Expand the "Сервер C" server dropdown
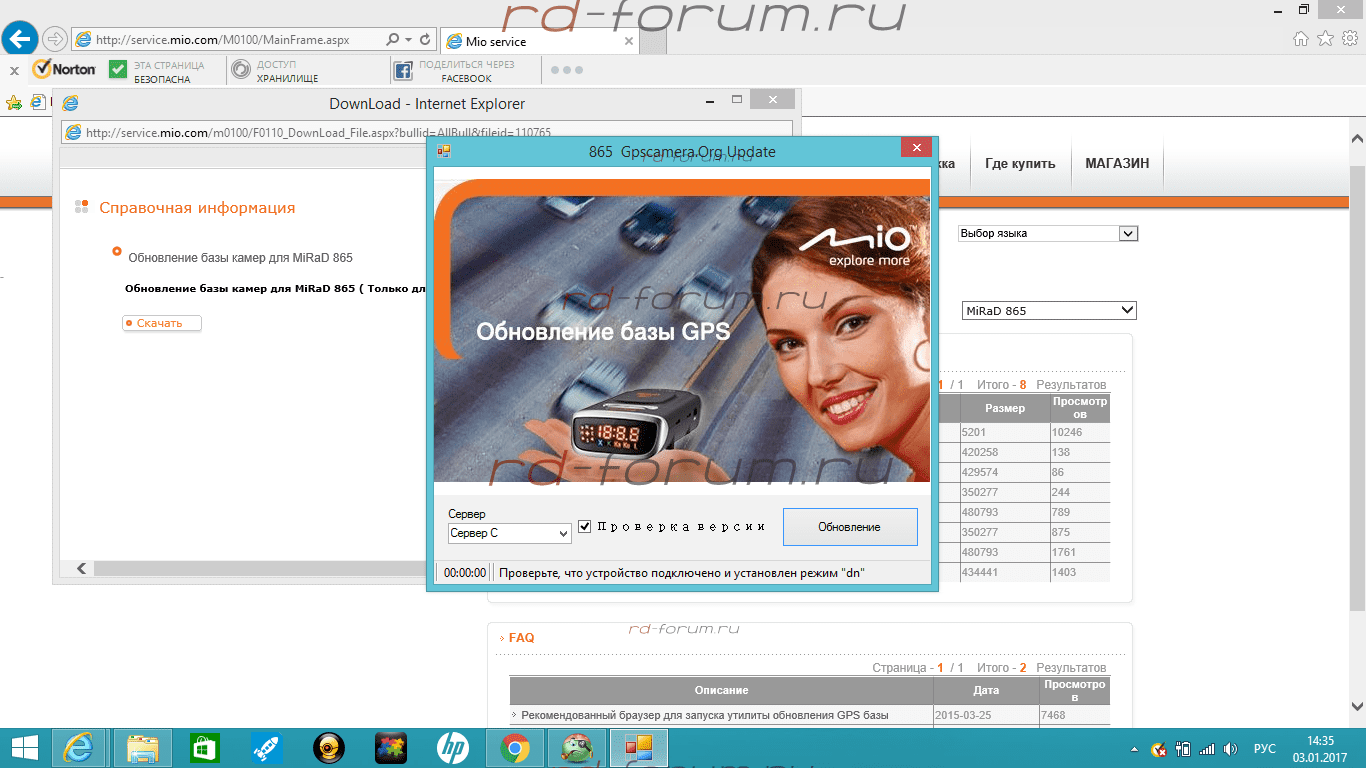The image size is (1366, 768). pos(509,534)
